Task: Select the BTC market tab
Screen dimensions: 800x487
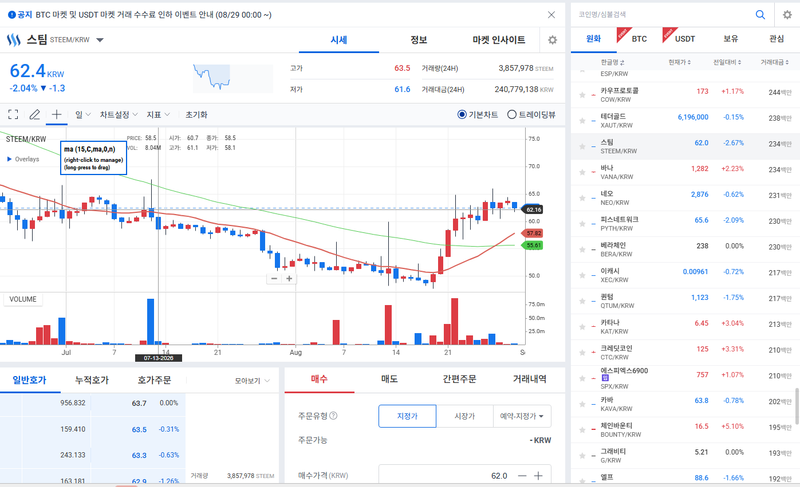Action: click(639, 39)
